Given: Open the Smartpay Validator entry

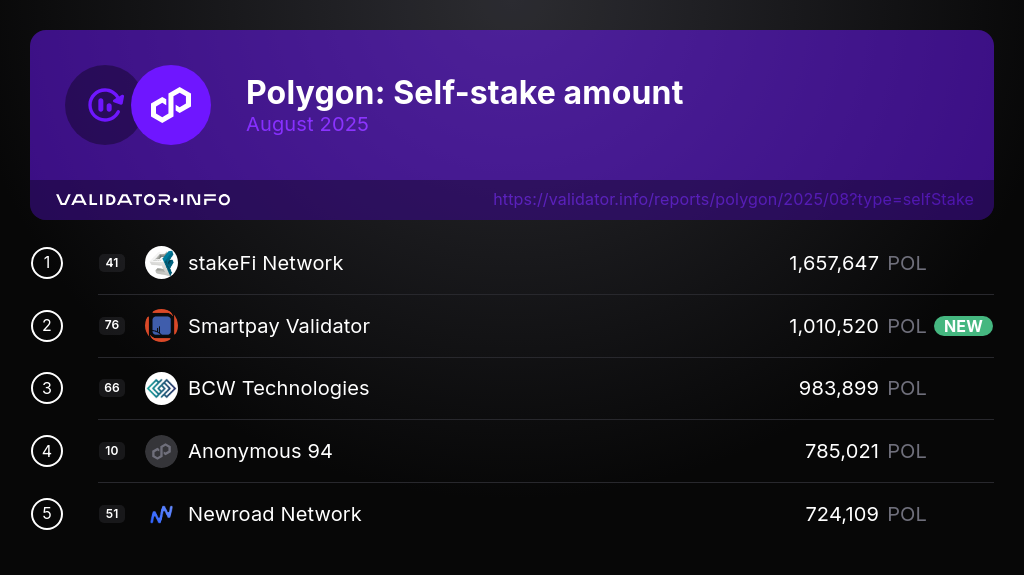Looking at the screenshot, I should [x=279, y=326].
